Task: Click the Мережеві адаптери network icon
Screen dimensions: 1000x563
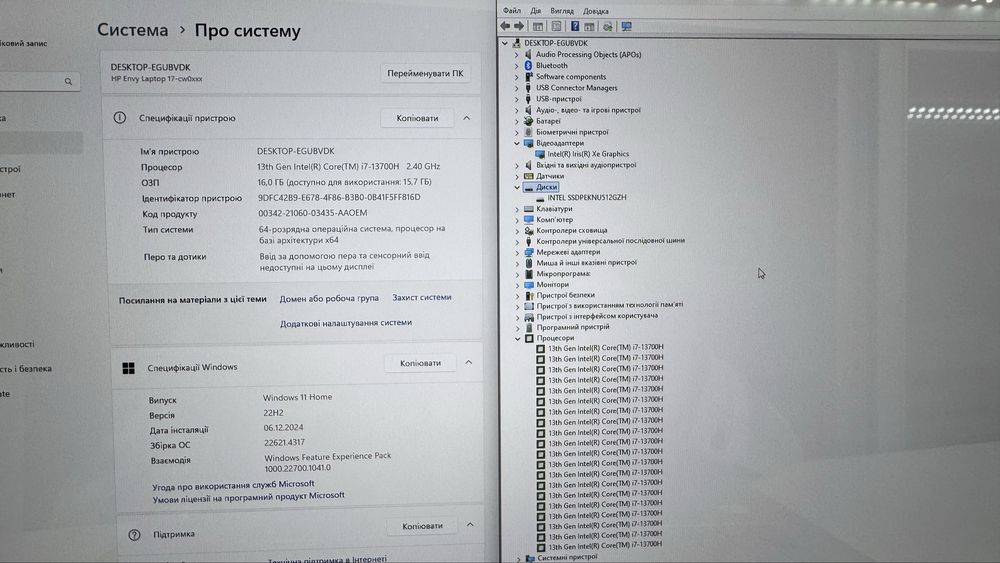Action: pyautogui.click(x=529, y=252)
